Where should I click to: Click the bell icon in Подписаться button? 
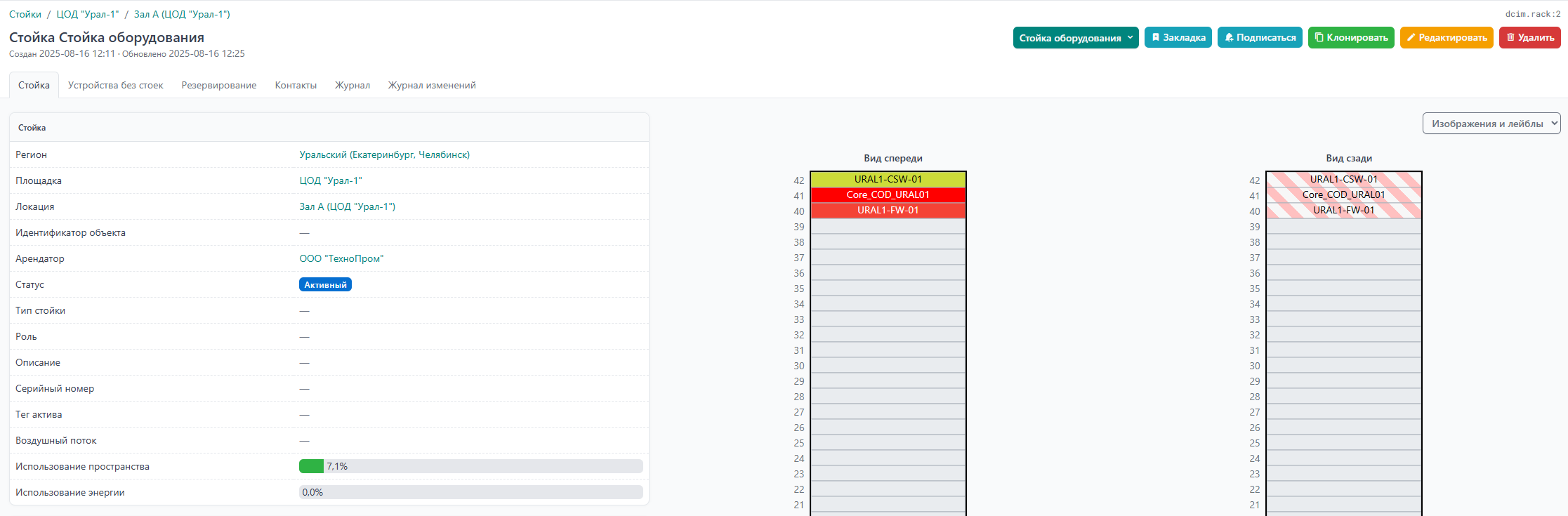coord(1229,38)
